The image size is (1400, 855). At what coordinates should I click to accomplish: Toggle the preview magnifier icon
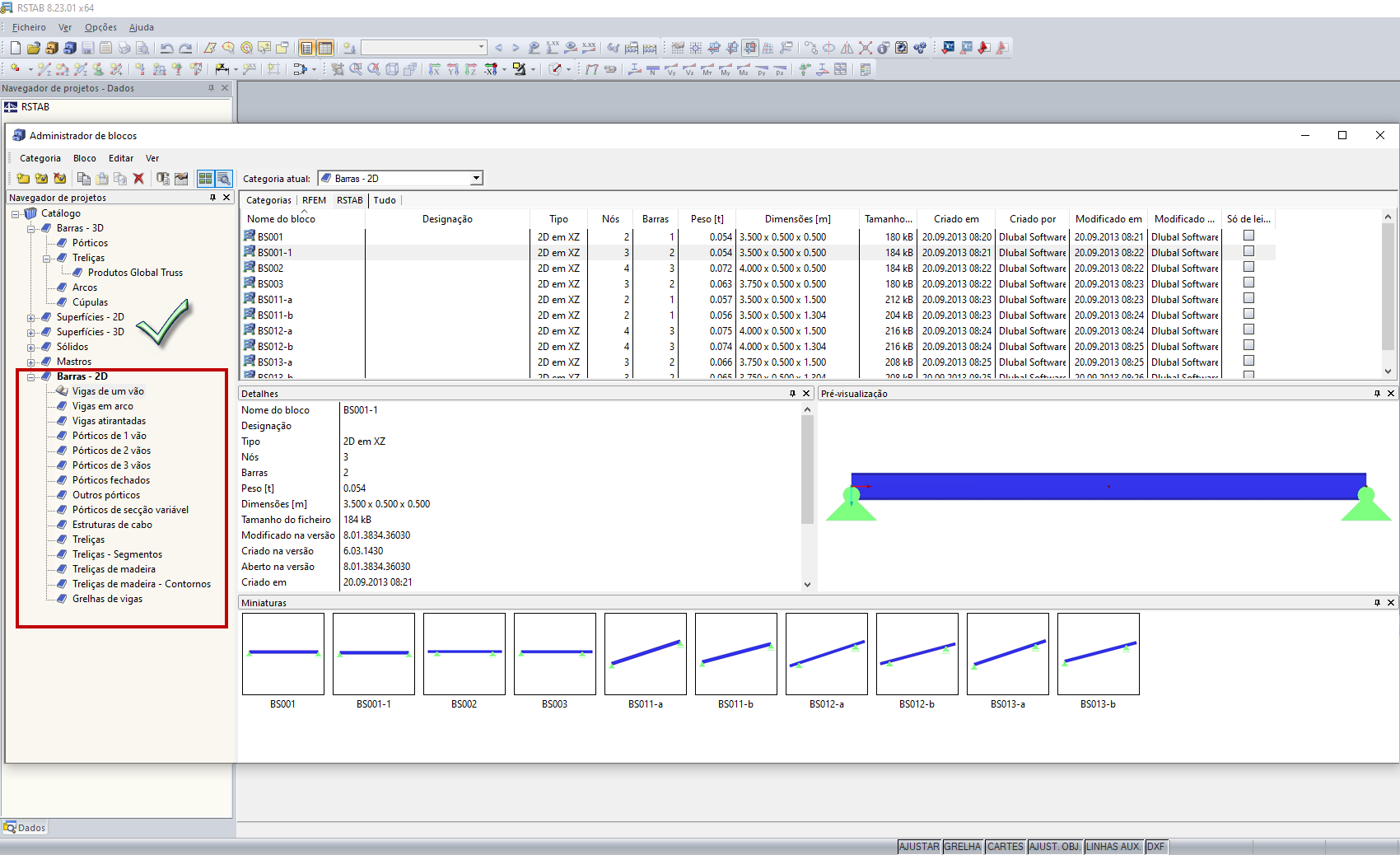click(223, 179)
